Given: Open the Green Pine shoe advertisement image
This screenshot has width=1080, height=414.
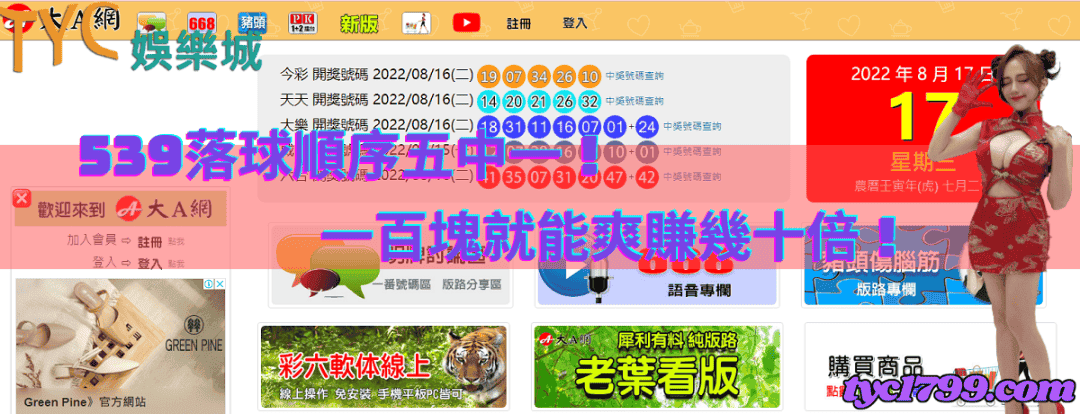Looking at the screenshot, I should click(121, 346).
